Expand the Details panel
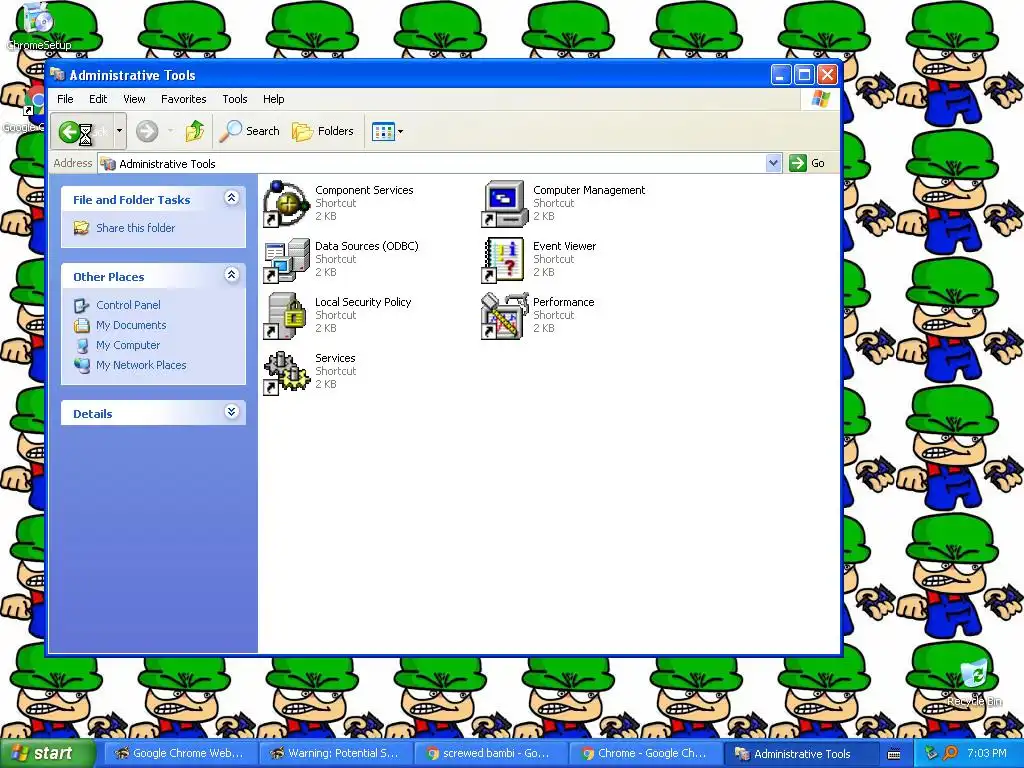 click(231, 411)
